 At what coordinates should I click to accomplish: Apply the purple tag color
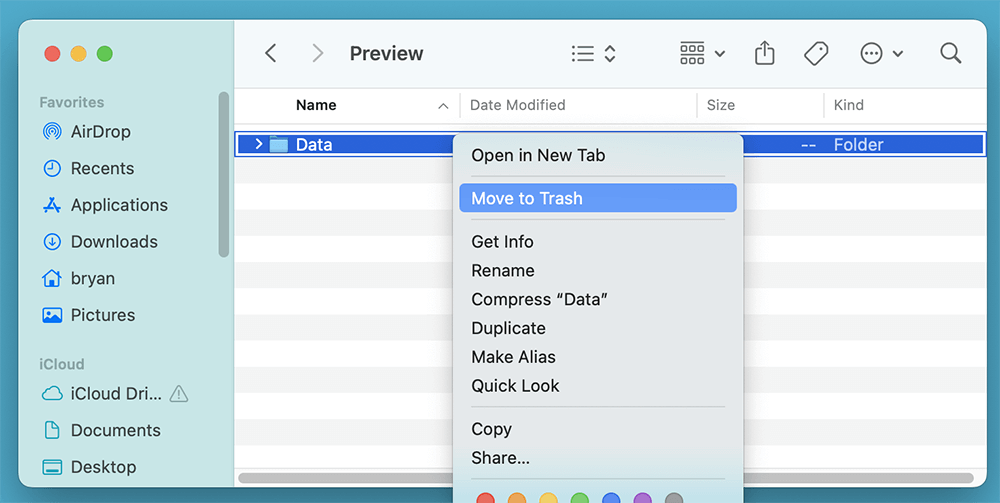[642, 498]
